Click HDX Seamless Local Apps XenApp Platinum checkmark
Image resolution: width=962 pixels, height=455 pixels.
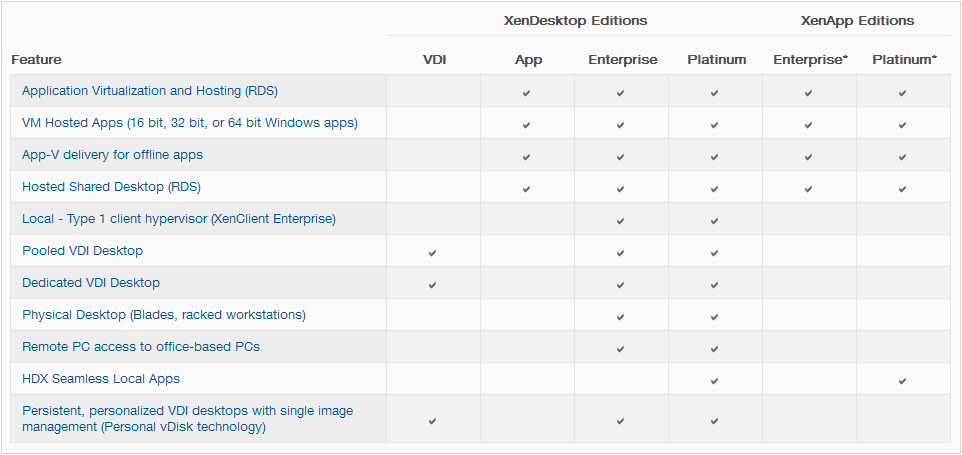902,381
